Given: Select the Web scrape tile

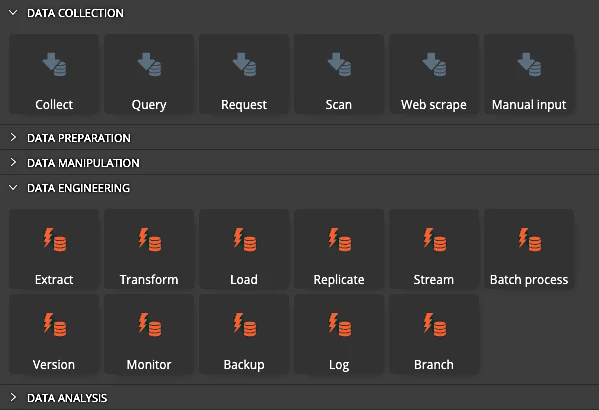Looking at the screenshot, I should pos(434,74).
